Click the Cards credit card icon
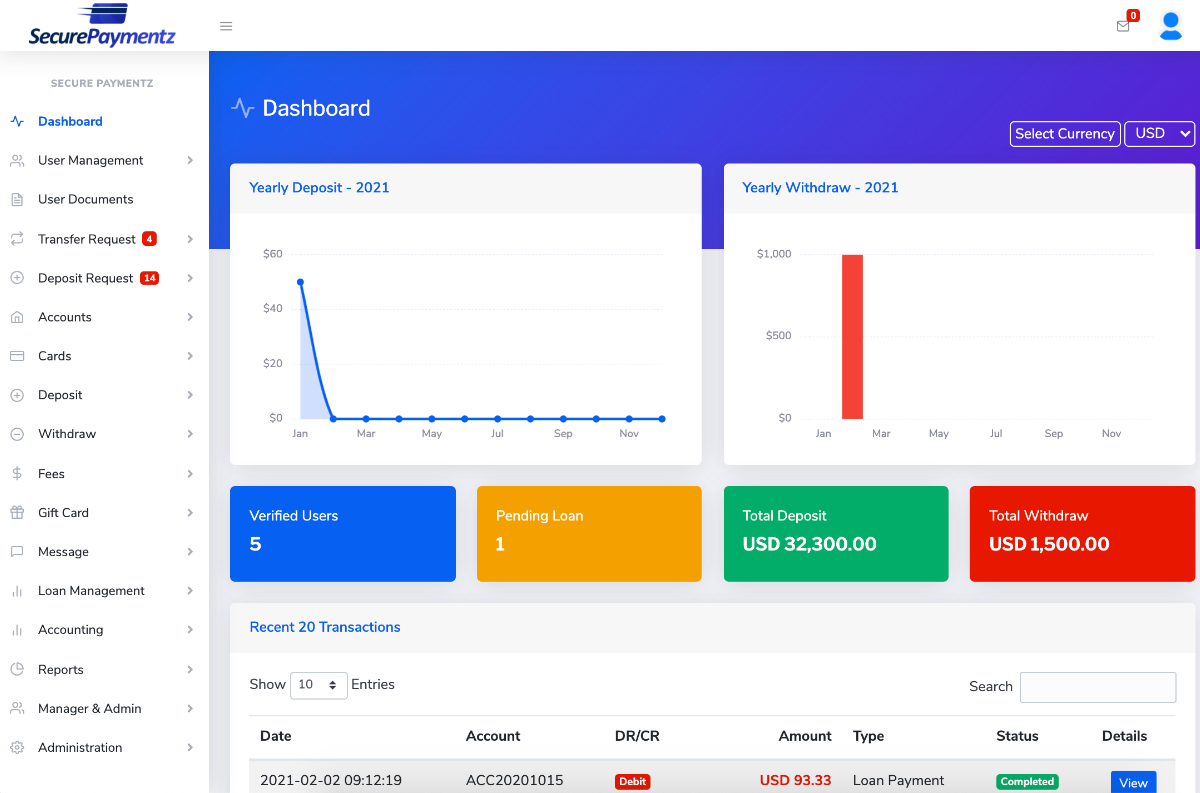1200x793 pixels. click(x=17, y=356)
